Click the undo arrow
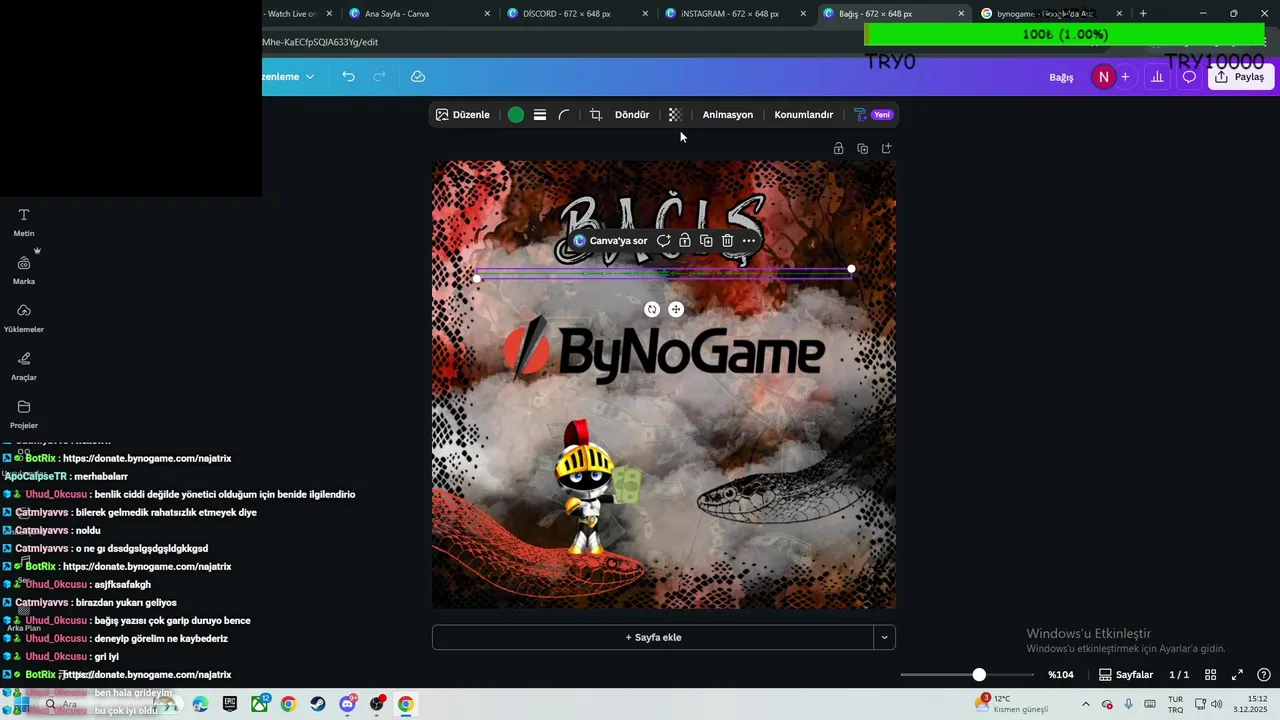1280x720 pixels. (348, 77)
